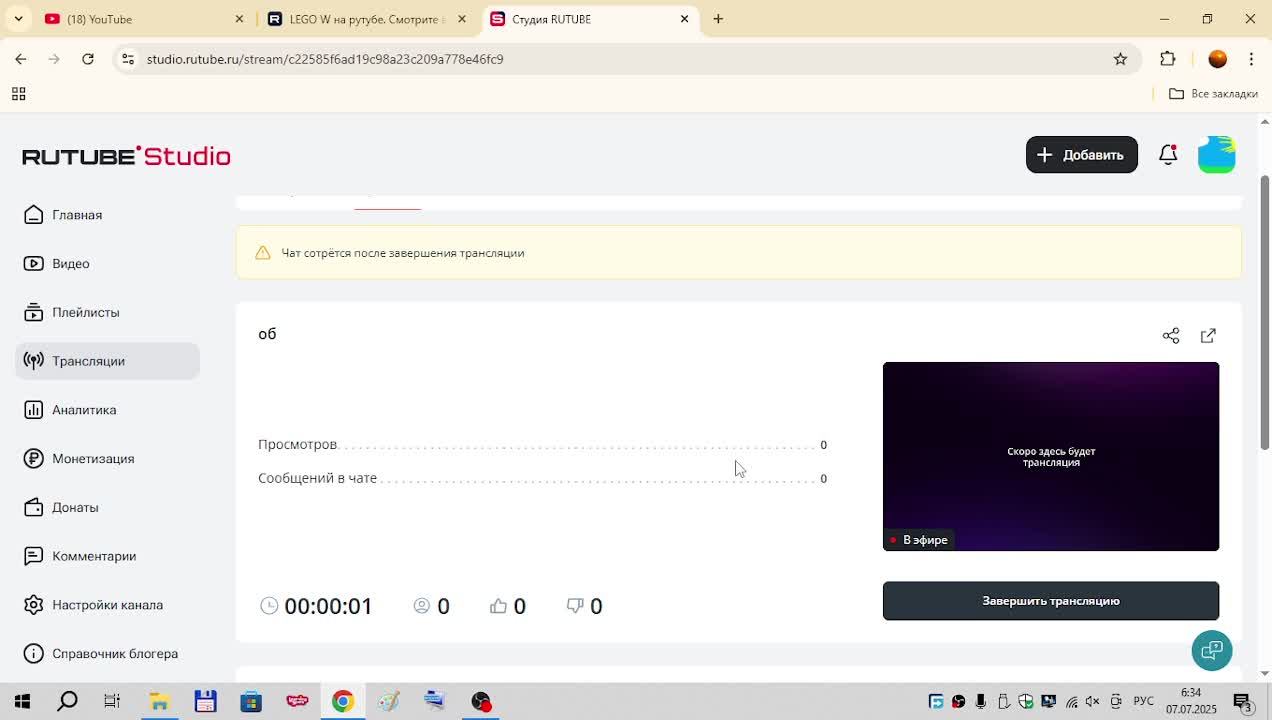Open Windows search

(x=67, y=701)
